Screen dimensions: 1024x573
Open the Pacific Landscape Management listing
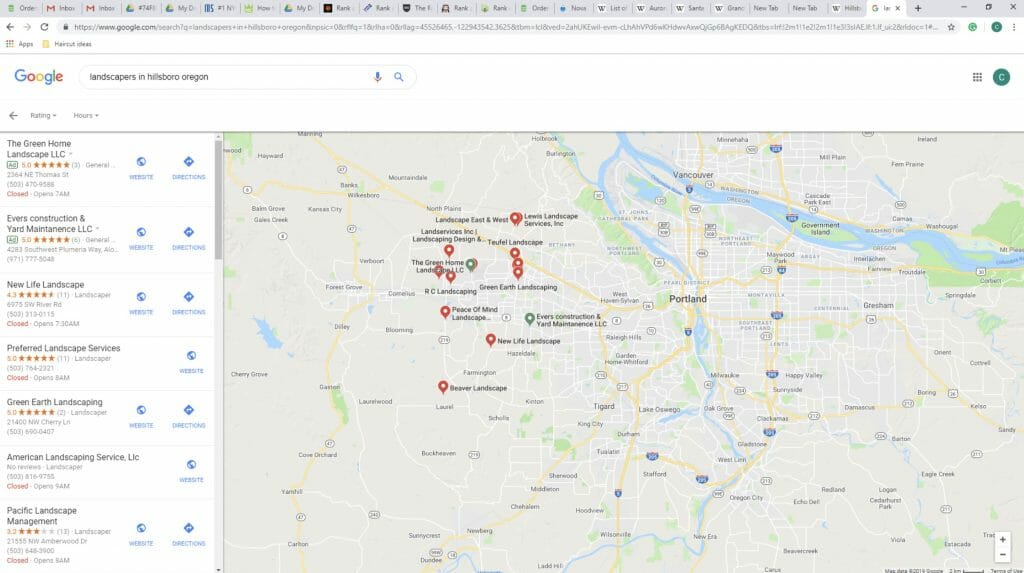(x=42, y=515)
